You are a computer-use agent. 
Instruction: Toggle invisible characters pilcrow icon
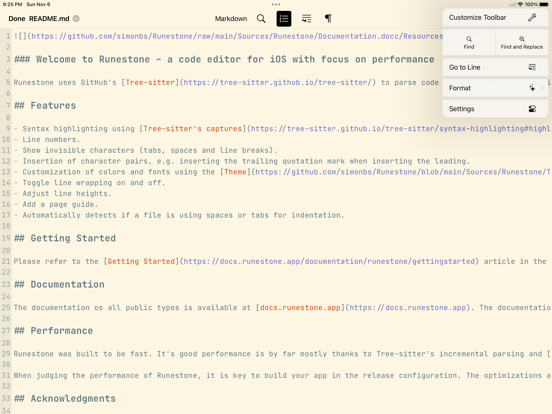click(x=328, y=19)
